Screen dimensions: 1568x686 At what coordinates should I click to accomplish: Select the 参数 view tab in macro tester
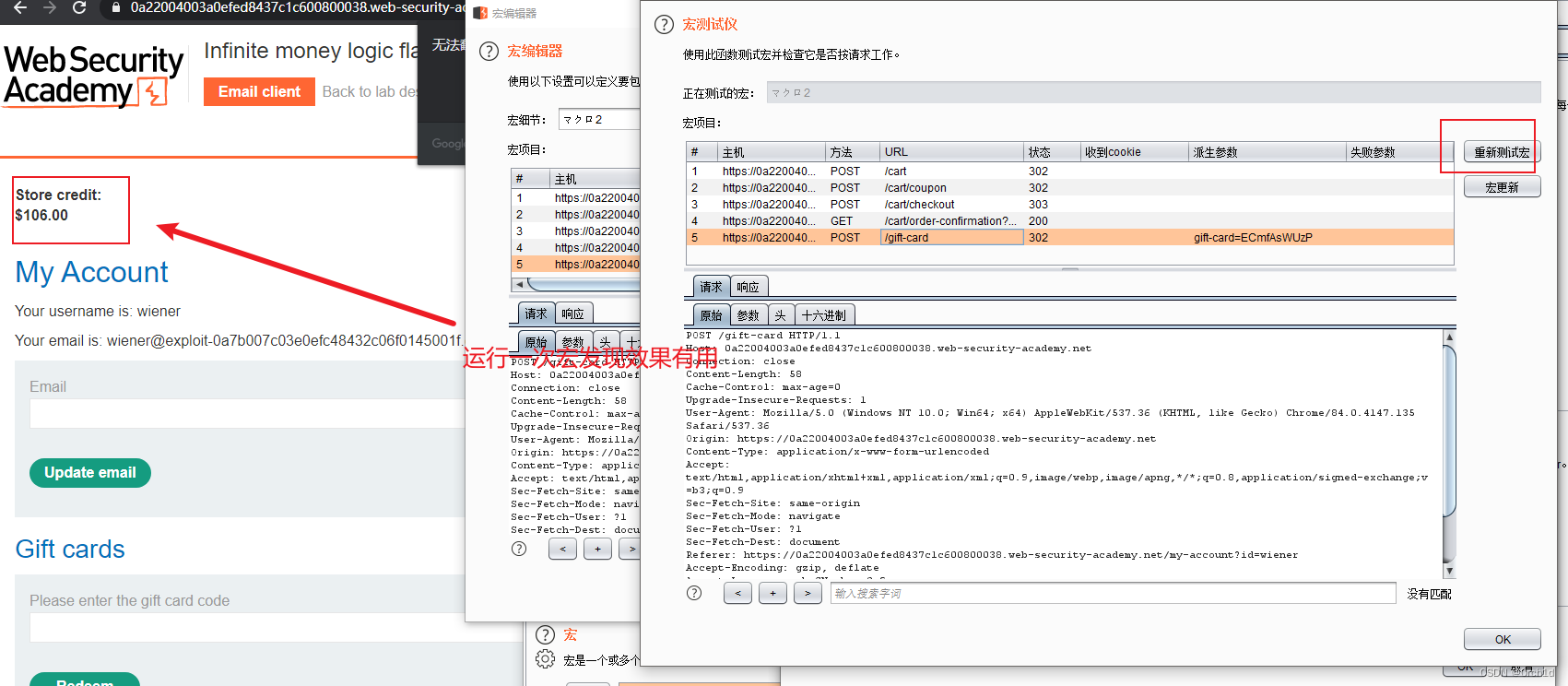click(749, 315)
